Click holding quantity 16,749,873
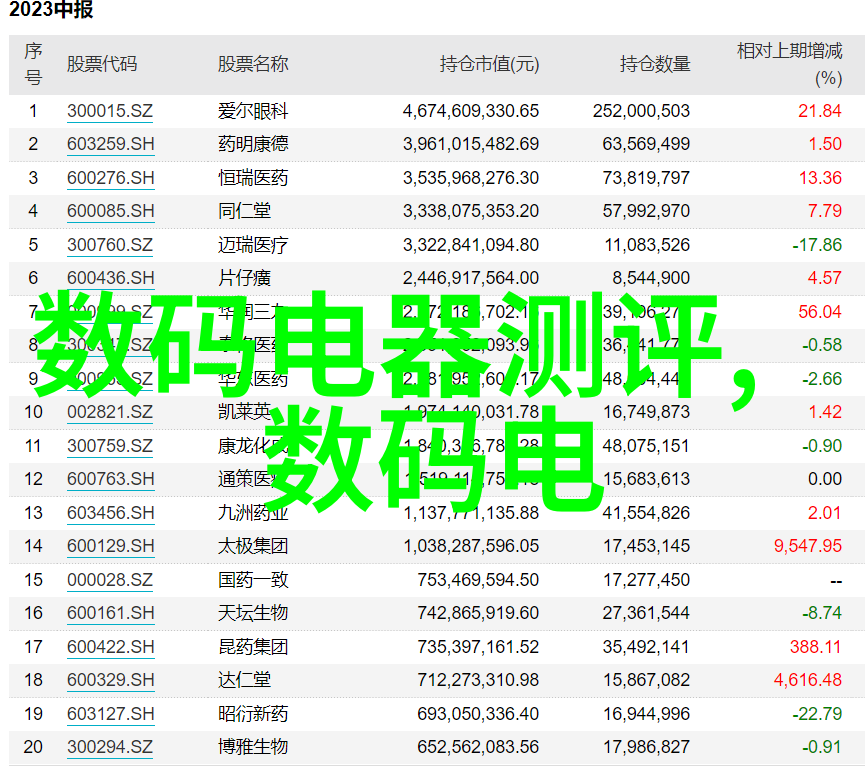 (x=646, y=412)
